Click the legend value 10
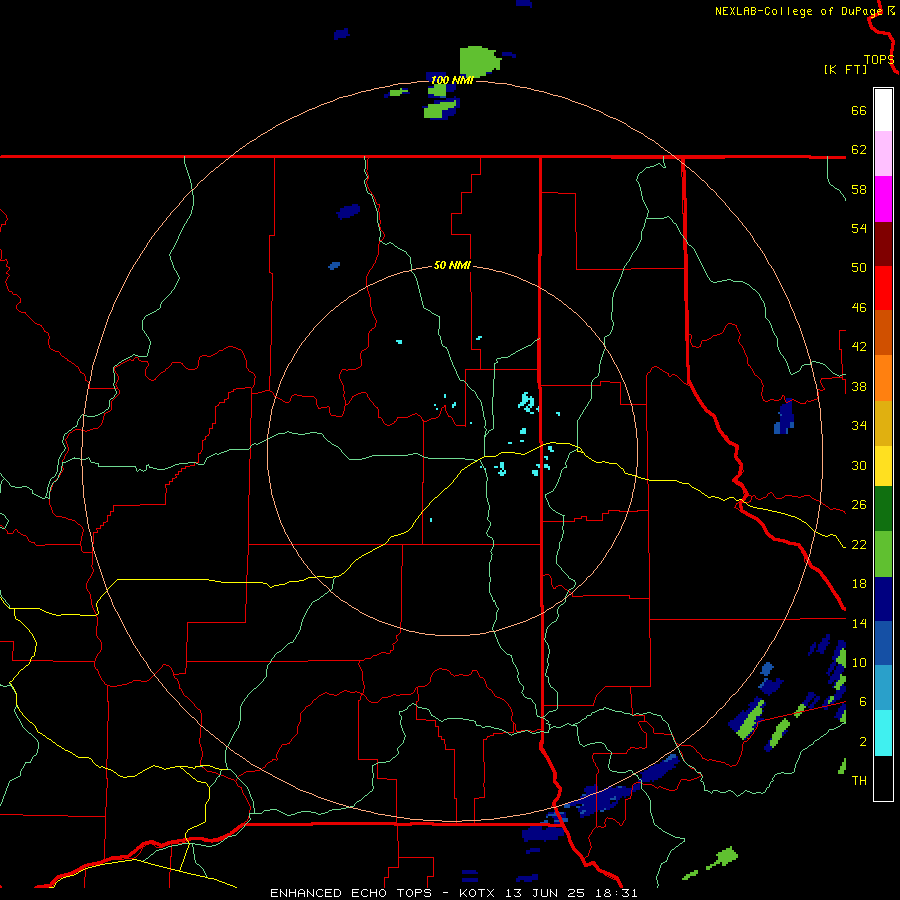Viewport: 900px width, 900px height. click(x=859, y=662)
